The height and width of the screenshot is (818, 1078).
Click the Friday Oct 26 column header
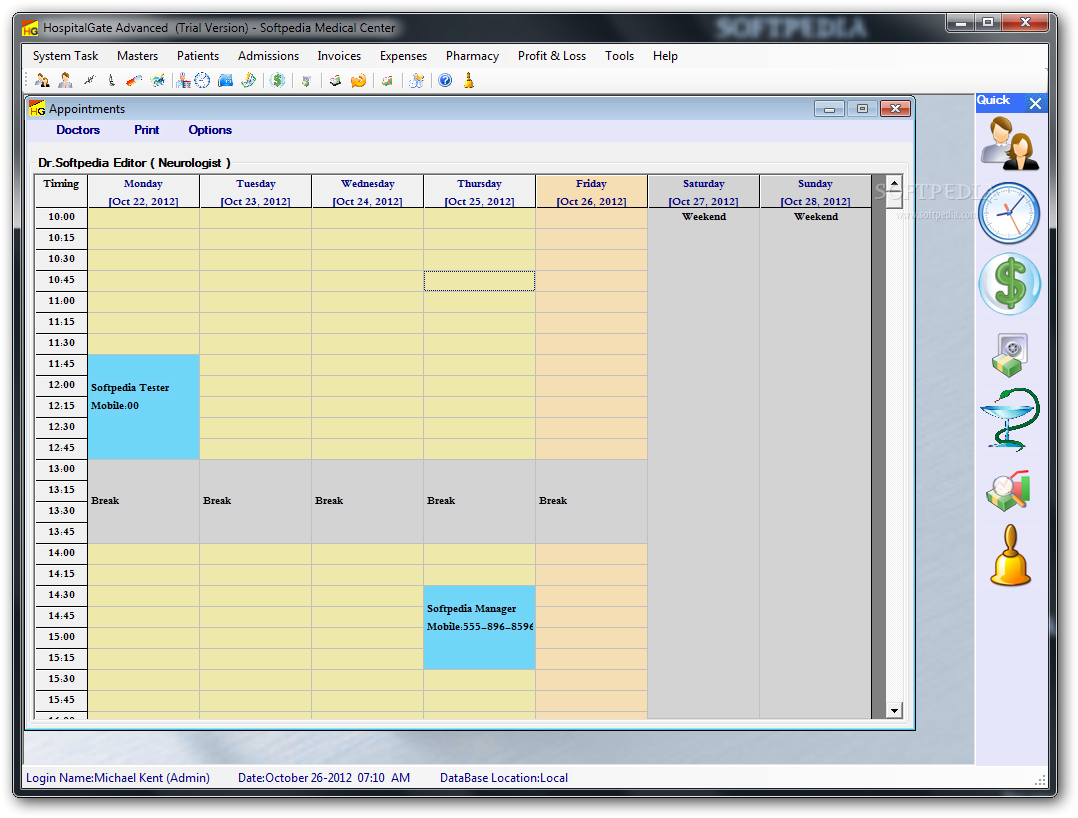pos(591,192)
